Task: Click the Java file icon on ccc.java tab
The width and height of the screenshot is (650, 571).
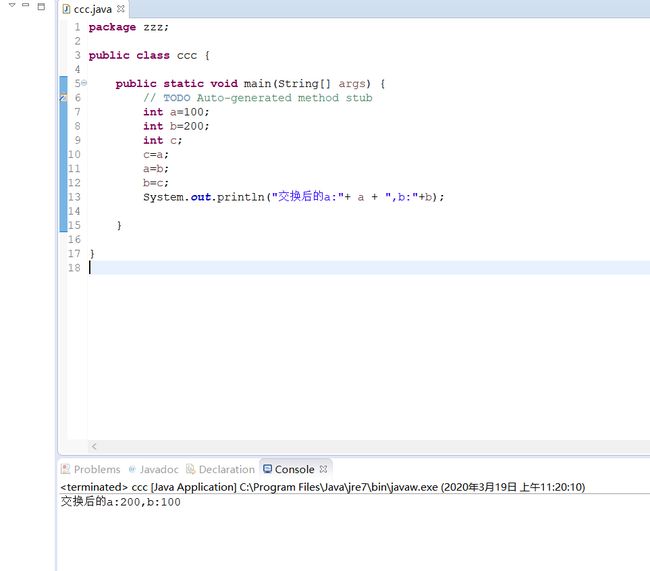Action: point(66,9)
